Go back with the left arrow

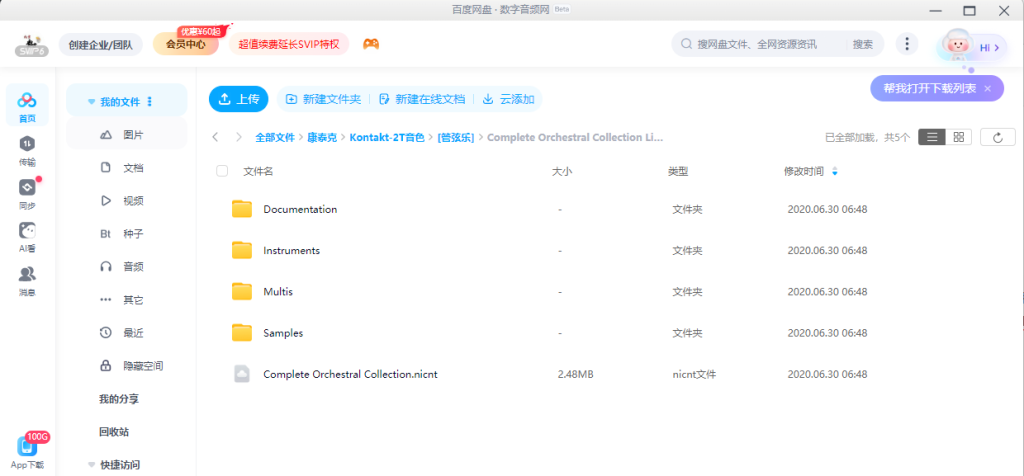point(216,137)
